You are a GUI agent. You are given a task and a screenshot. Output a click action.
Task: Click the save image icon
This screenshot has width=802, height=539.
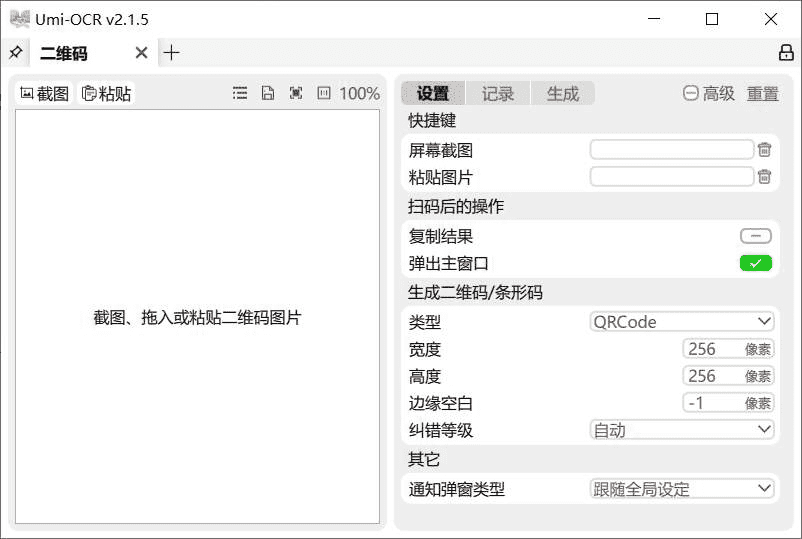point(268,93)
